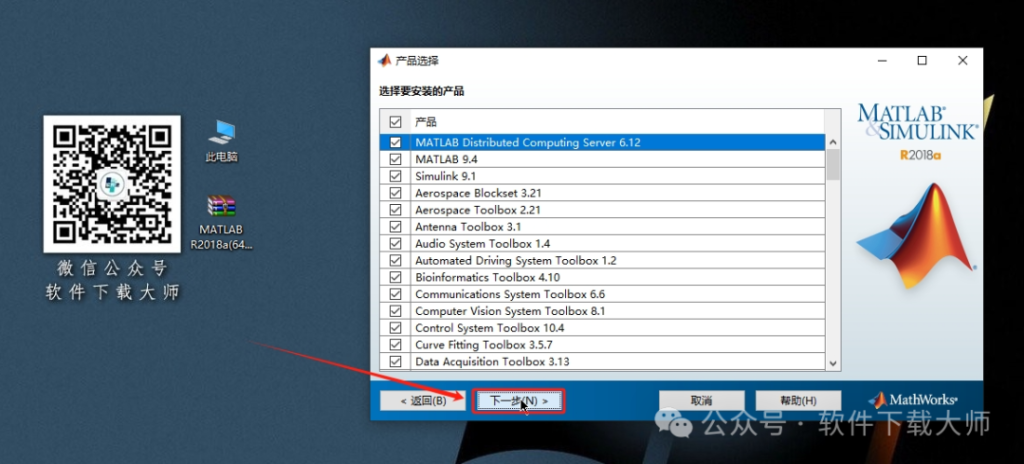The width and height of the screenshot is (1024, 464).
Task: Select the Bioinformatics Toolbox 4.10 row text
Action: [487, 277]
